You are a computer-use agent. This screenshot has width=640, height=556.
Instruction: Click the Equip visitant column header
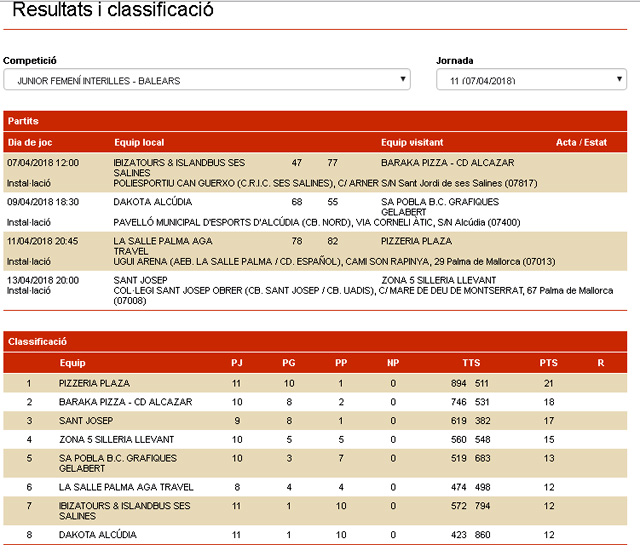pyautogui.click(x=412, y=142)
